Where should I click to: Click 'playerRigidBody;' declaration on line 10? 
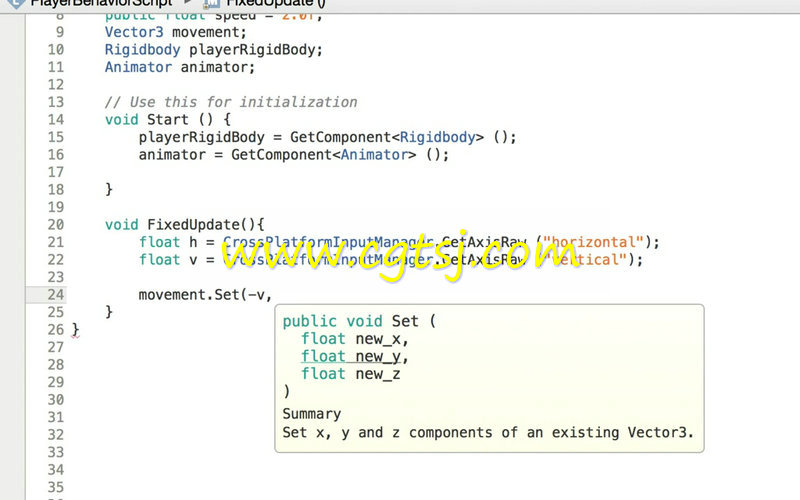tap(256, 50)
